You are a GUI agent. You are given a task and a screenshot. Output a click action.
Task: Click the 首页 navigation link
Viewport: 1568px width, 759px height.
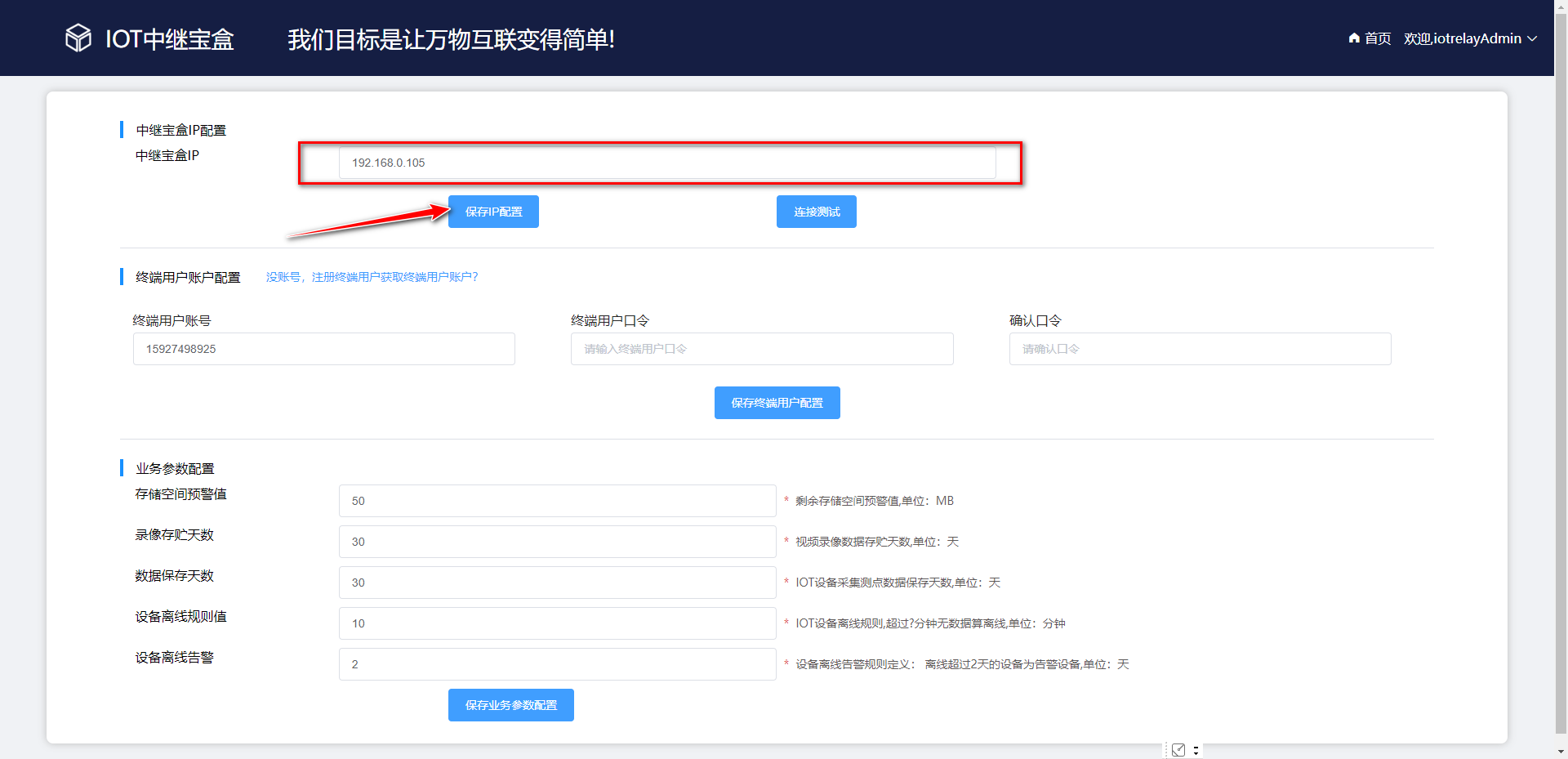coord(1378,38)
